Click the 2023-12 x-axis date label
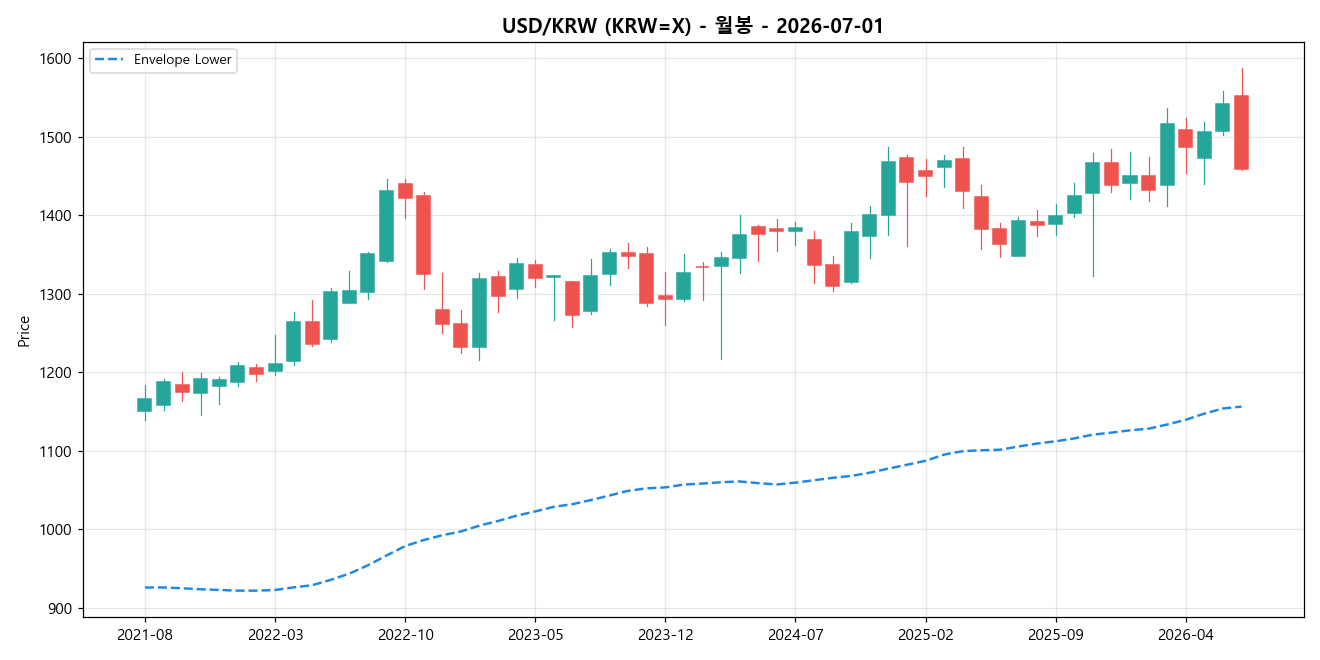Viewport: 1320px width, 660px height. tap(665, 634)
